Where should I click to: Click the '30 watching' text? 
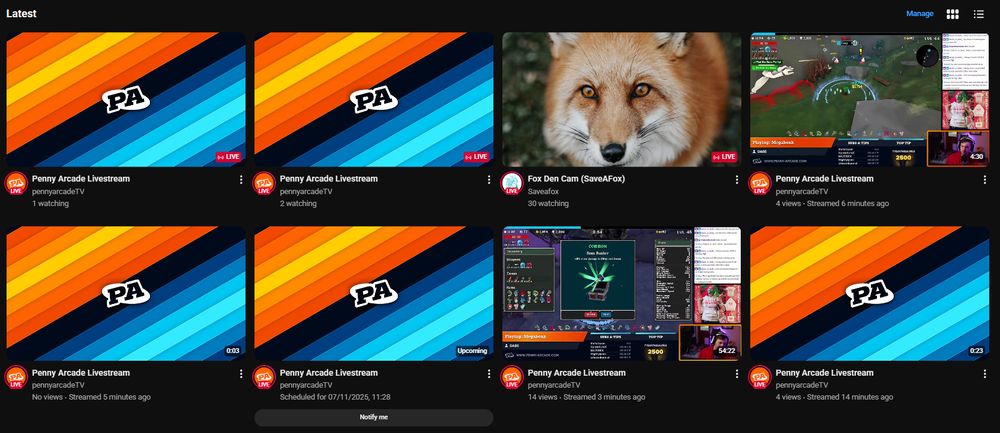(548, 203)
